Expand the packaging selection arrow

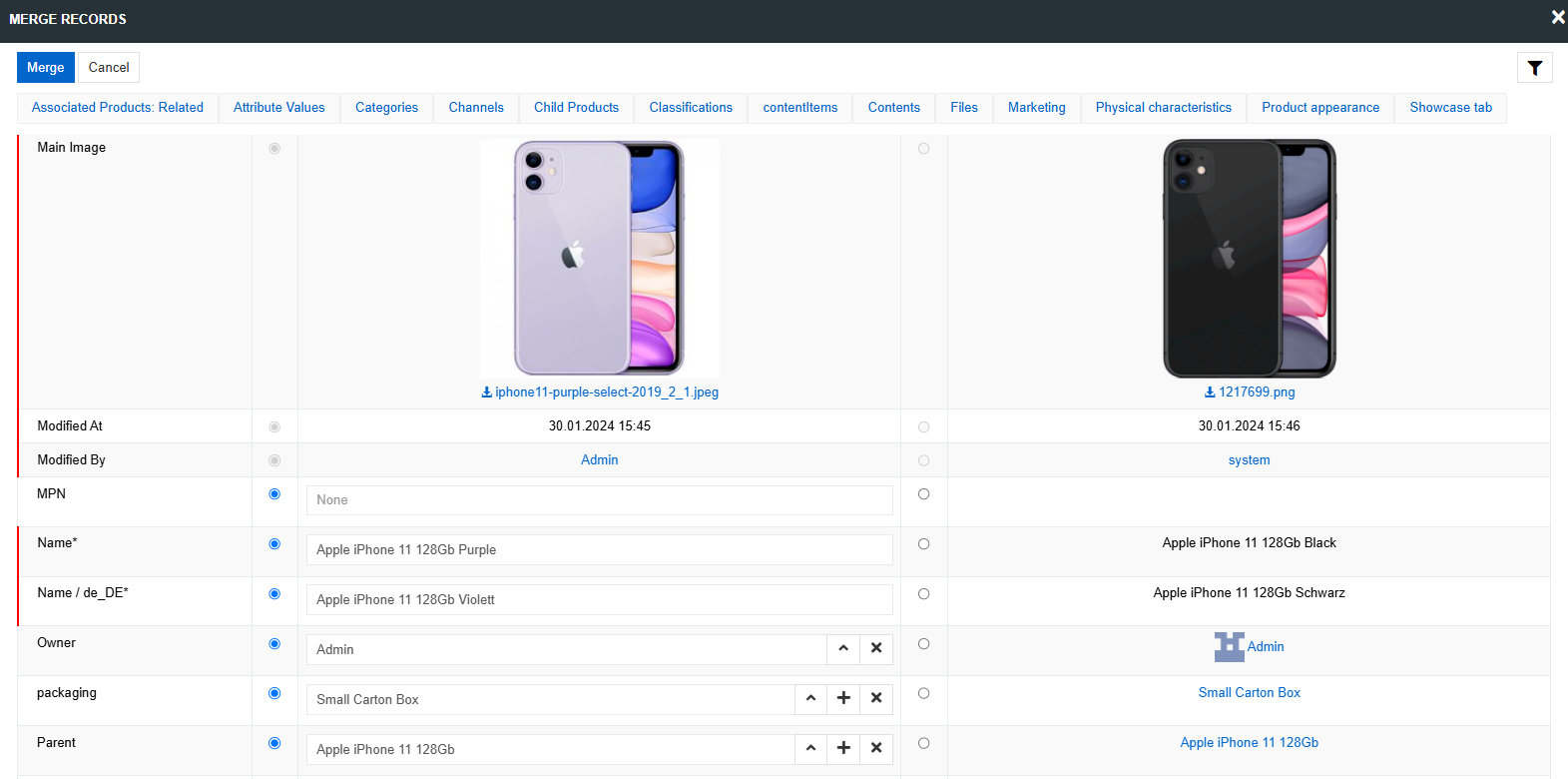[810, 699]
